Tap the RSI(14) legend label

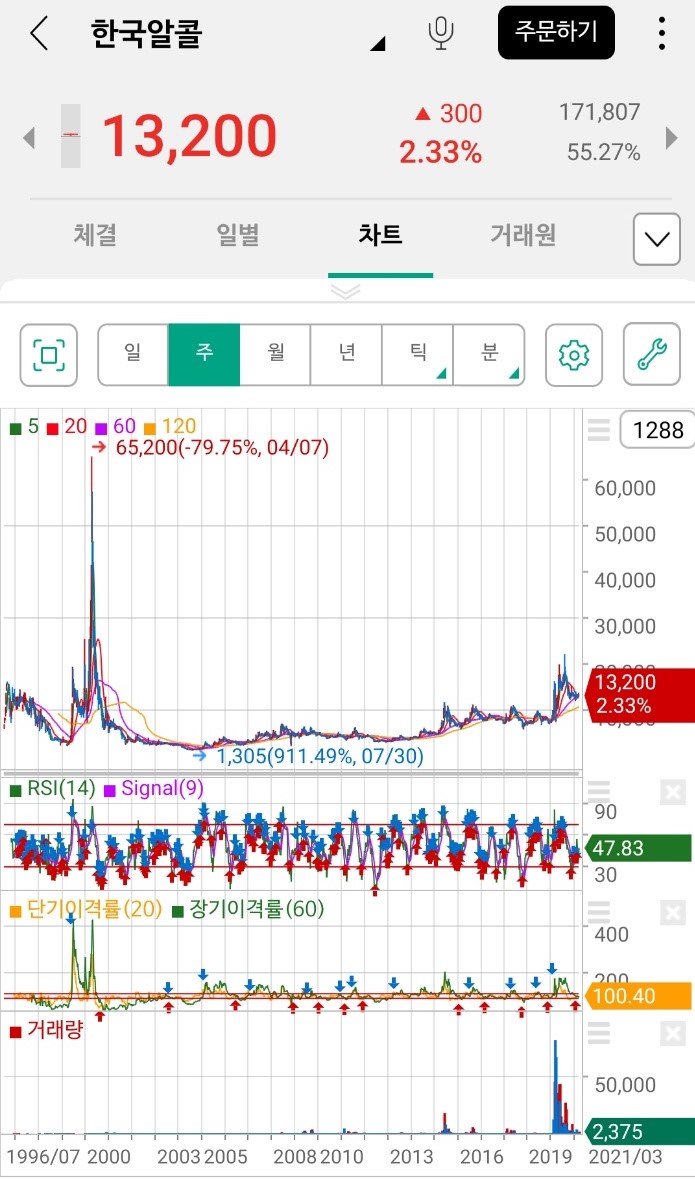[53, 789]
